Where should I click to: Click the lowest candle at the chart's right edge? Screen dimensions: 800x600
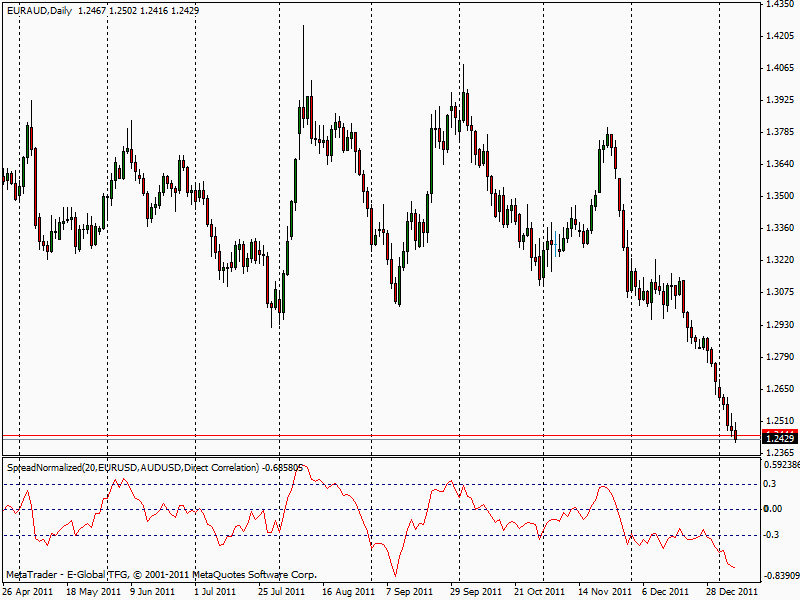(735, 435)
